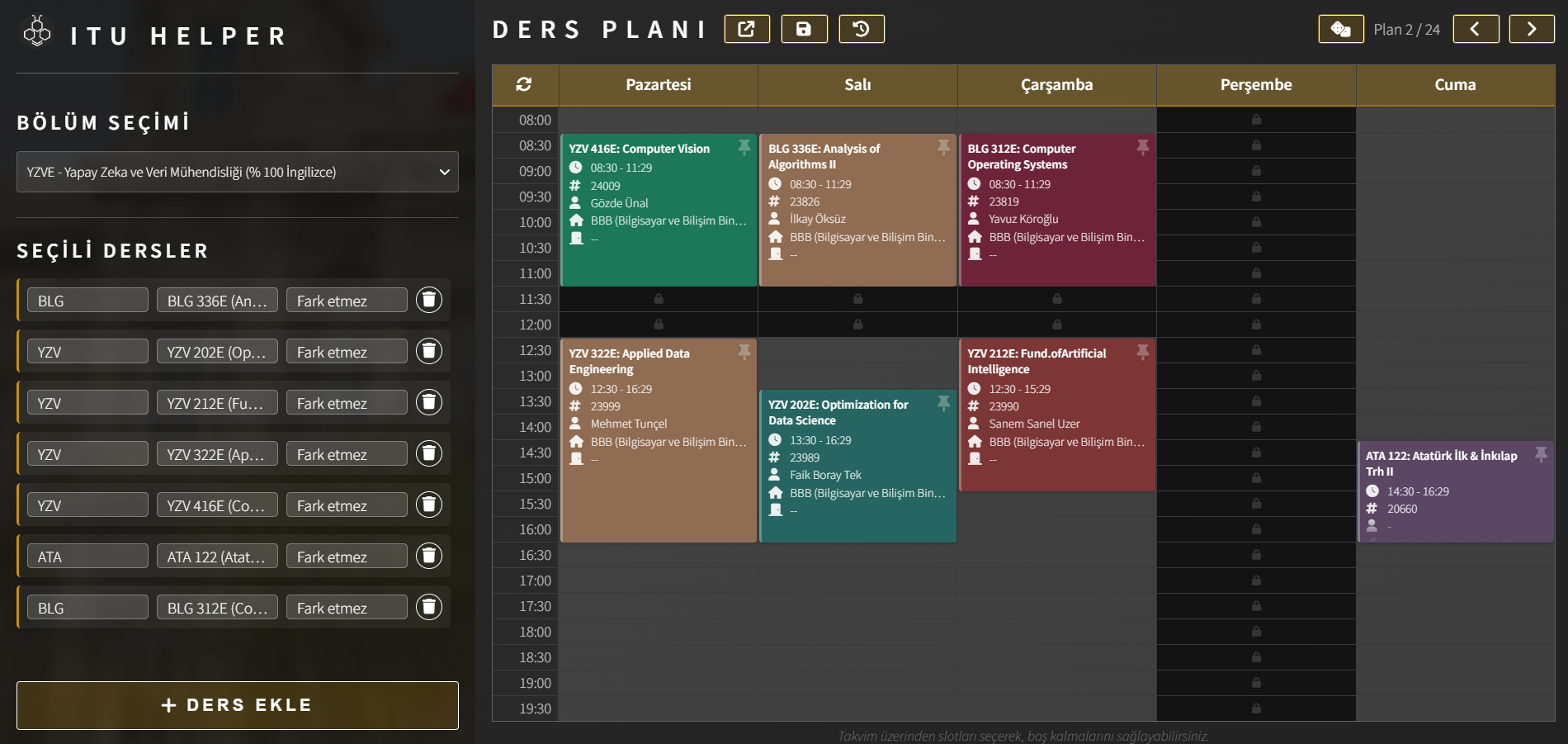Delete the YZV 416E course row
The height and width of the screenshot is (744, 1568).
tap(429, 505)
